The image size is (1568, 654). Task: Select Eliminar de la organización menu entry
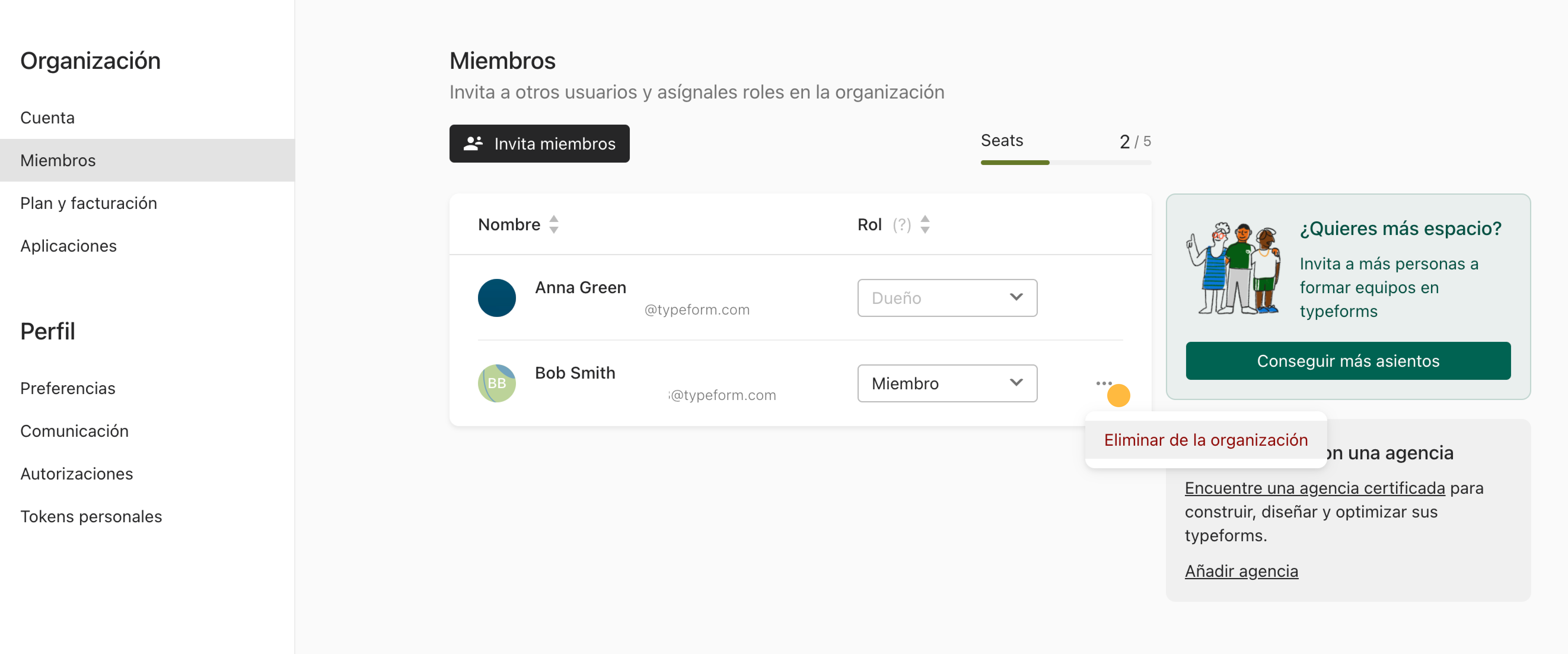1205,440
